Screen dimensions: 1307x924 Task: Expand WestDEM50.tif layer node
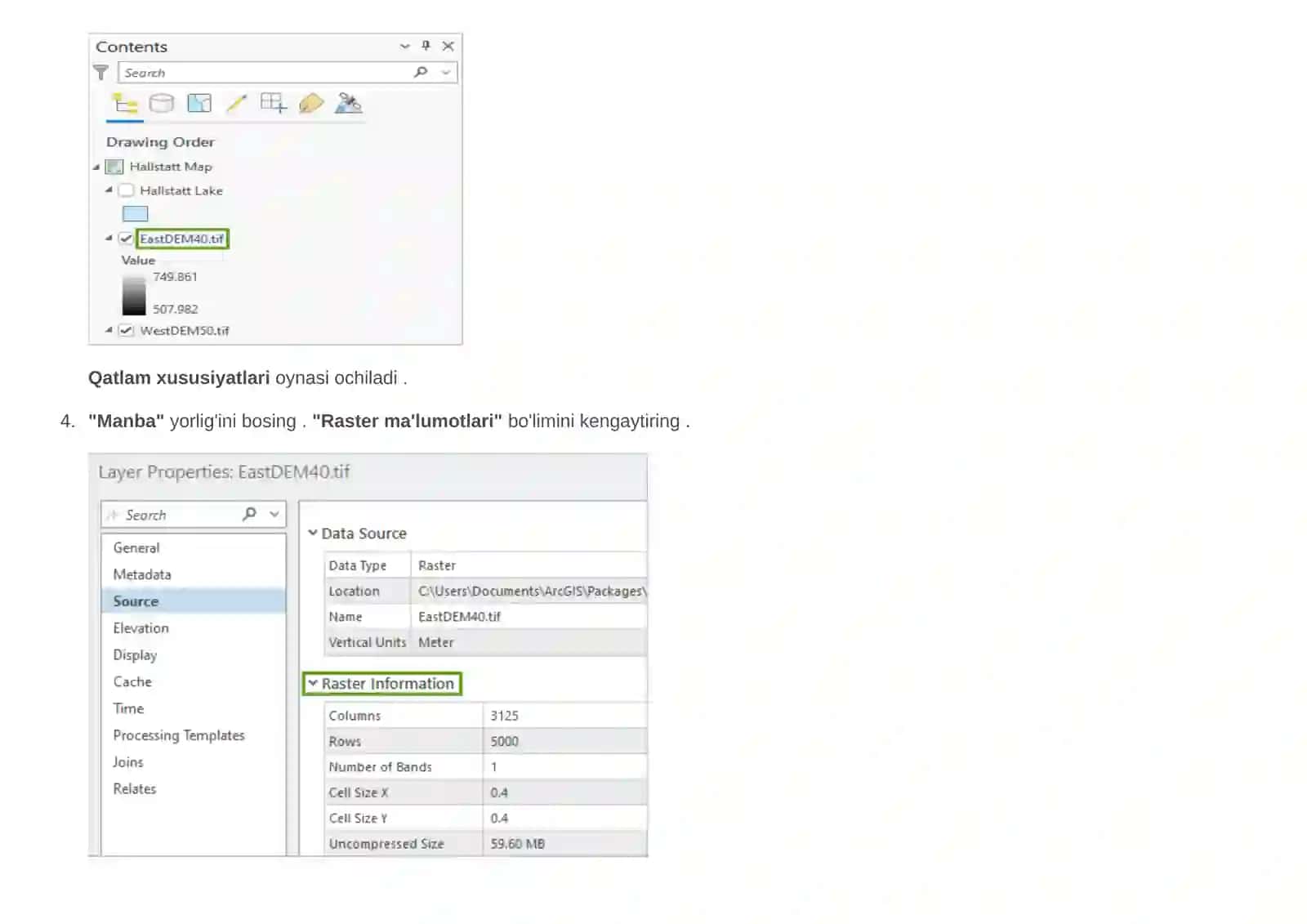(x=109, y=330)
